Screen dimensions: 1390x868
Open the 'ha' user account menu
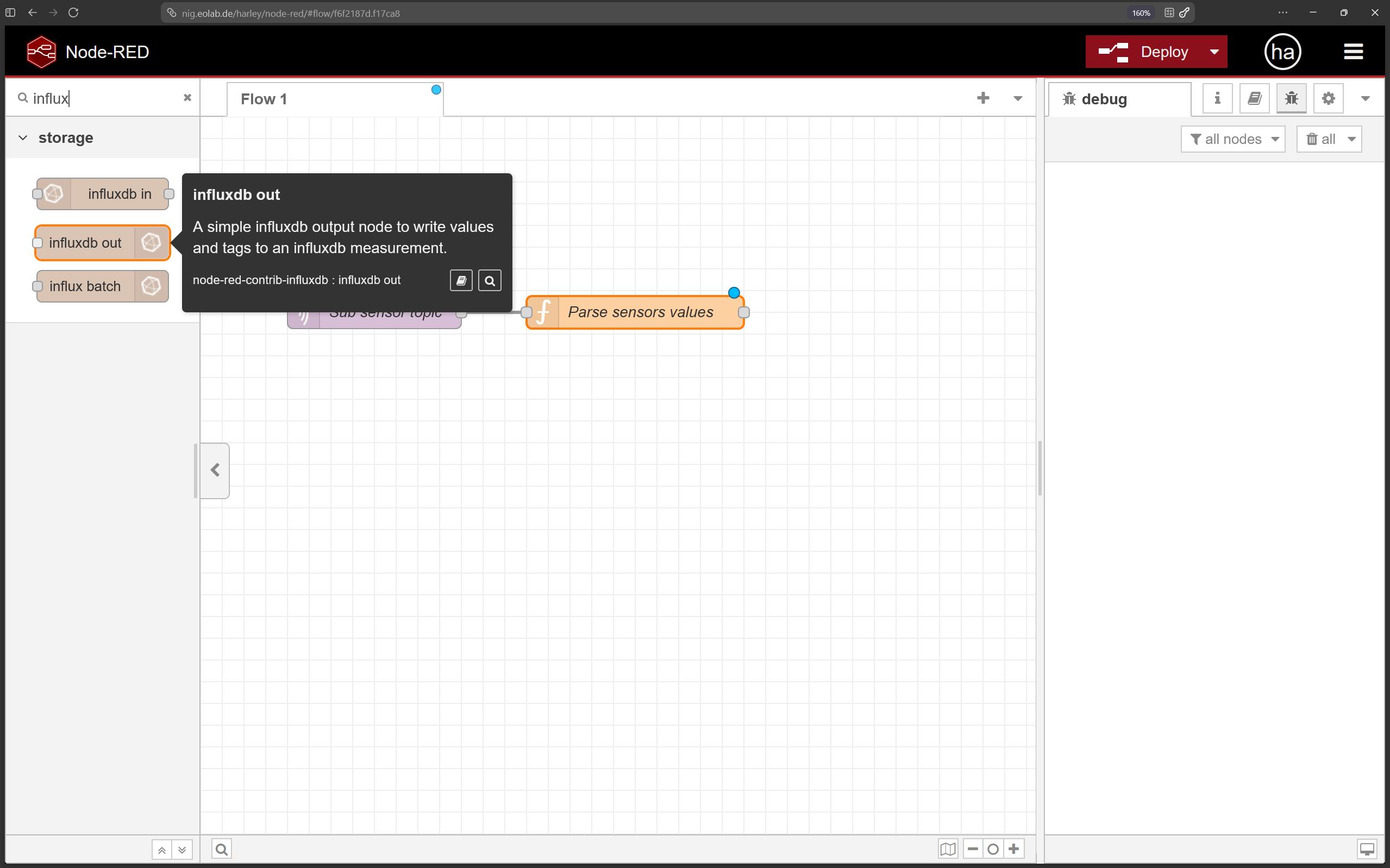point(1282,52)
